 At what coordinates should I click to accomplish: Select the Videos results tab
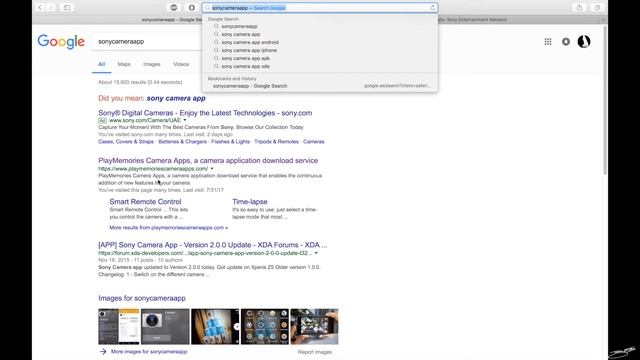point(181,64)
